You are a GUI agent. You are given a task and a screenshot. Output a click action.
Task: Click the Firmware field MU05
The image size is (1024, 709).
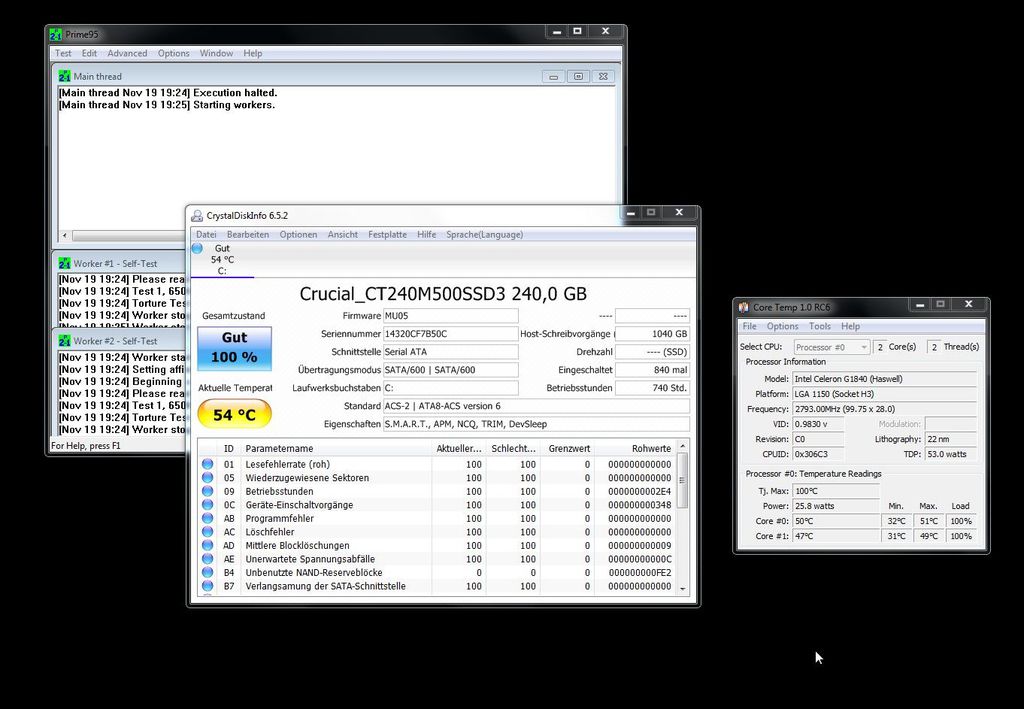click(451, 316)
